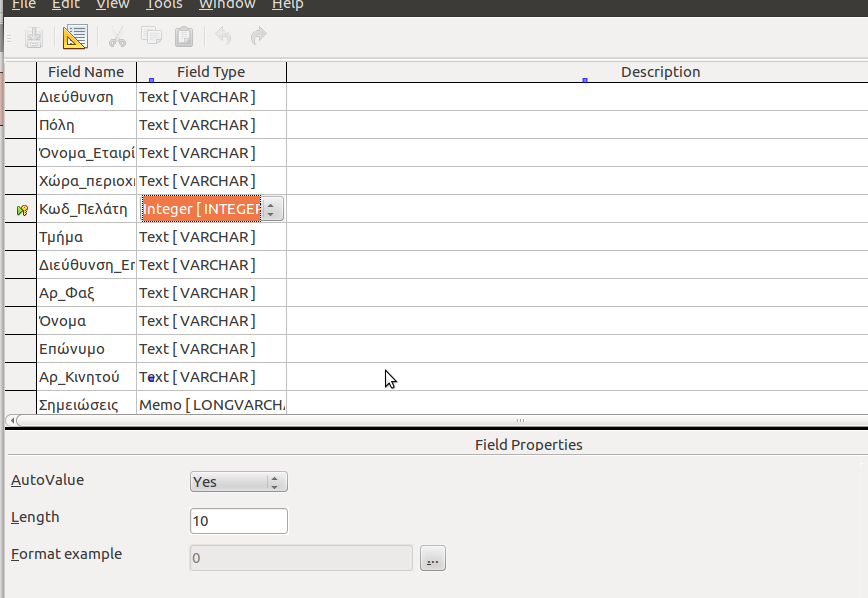Viewport: 868px width, 598px height.
Task: Expand the AutoValue Yes dropdown
Action: [x=276, y=482]
